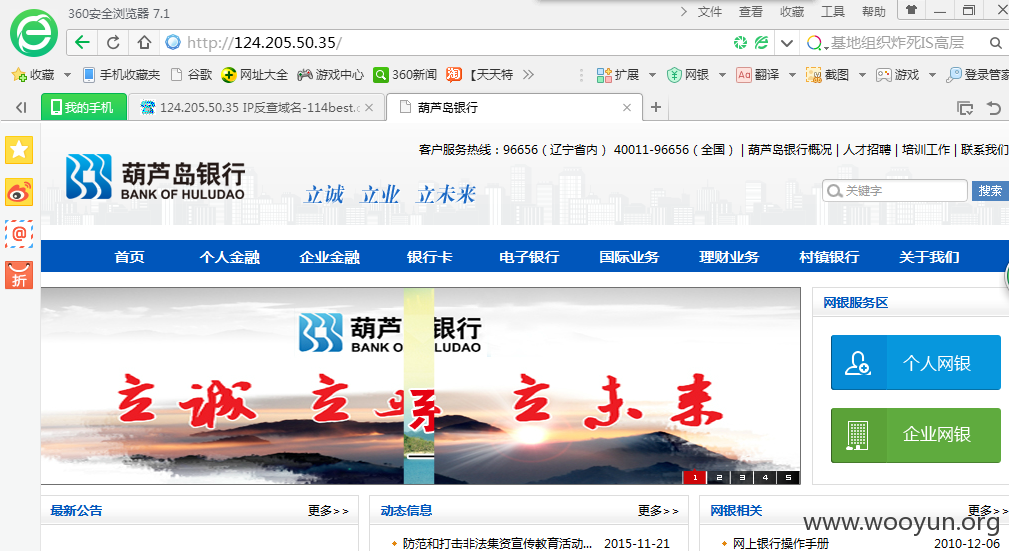Open the favorites star sidebar icon
Viewport: 1009px width, 551px height.
tap(19, 150)
